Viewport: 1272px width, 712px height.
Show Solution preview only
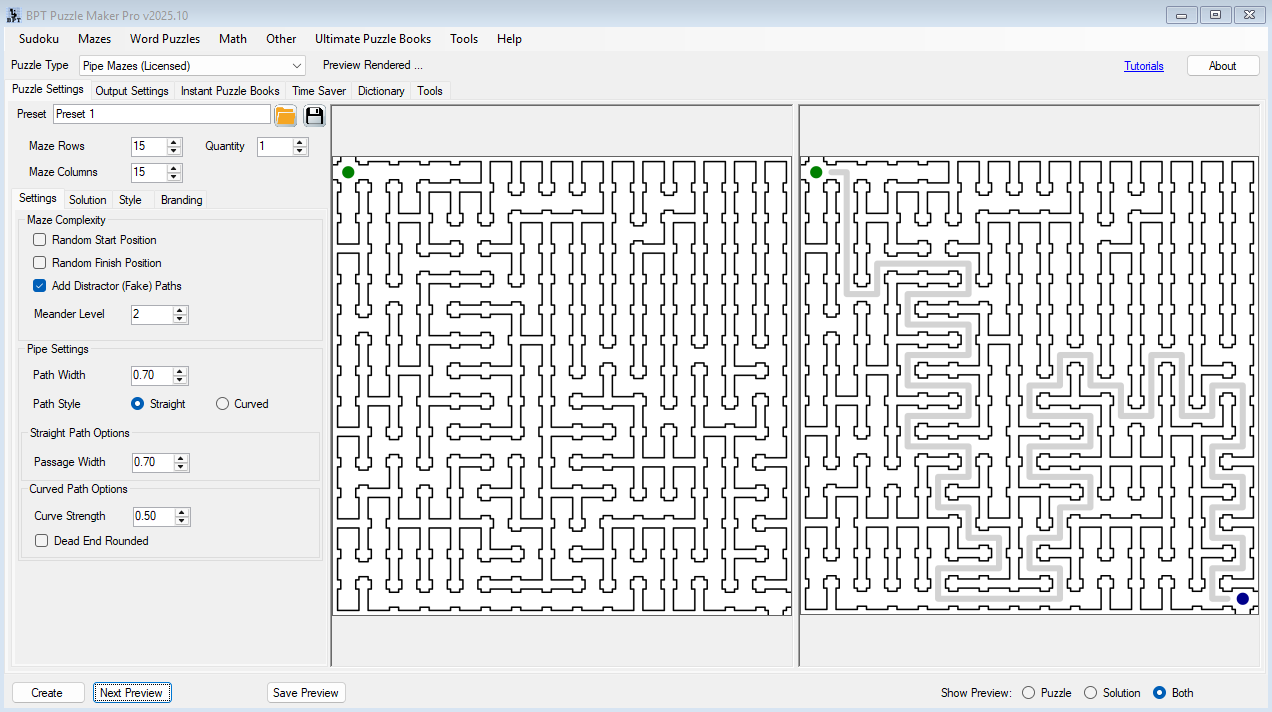click(x=1091, y=693)
